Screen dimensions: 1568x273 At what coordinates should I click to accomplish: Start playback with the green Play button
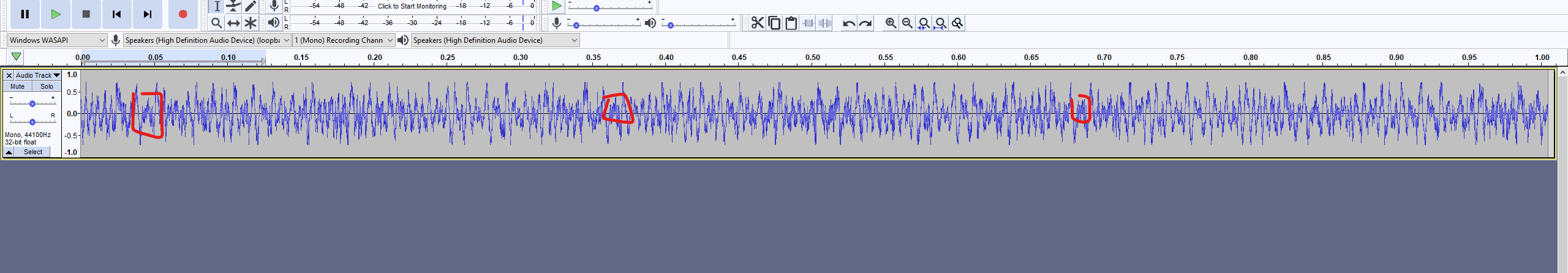pos(56,14)
